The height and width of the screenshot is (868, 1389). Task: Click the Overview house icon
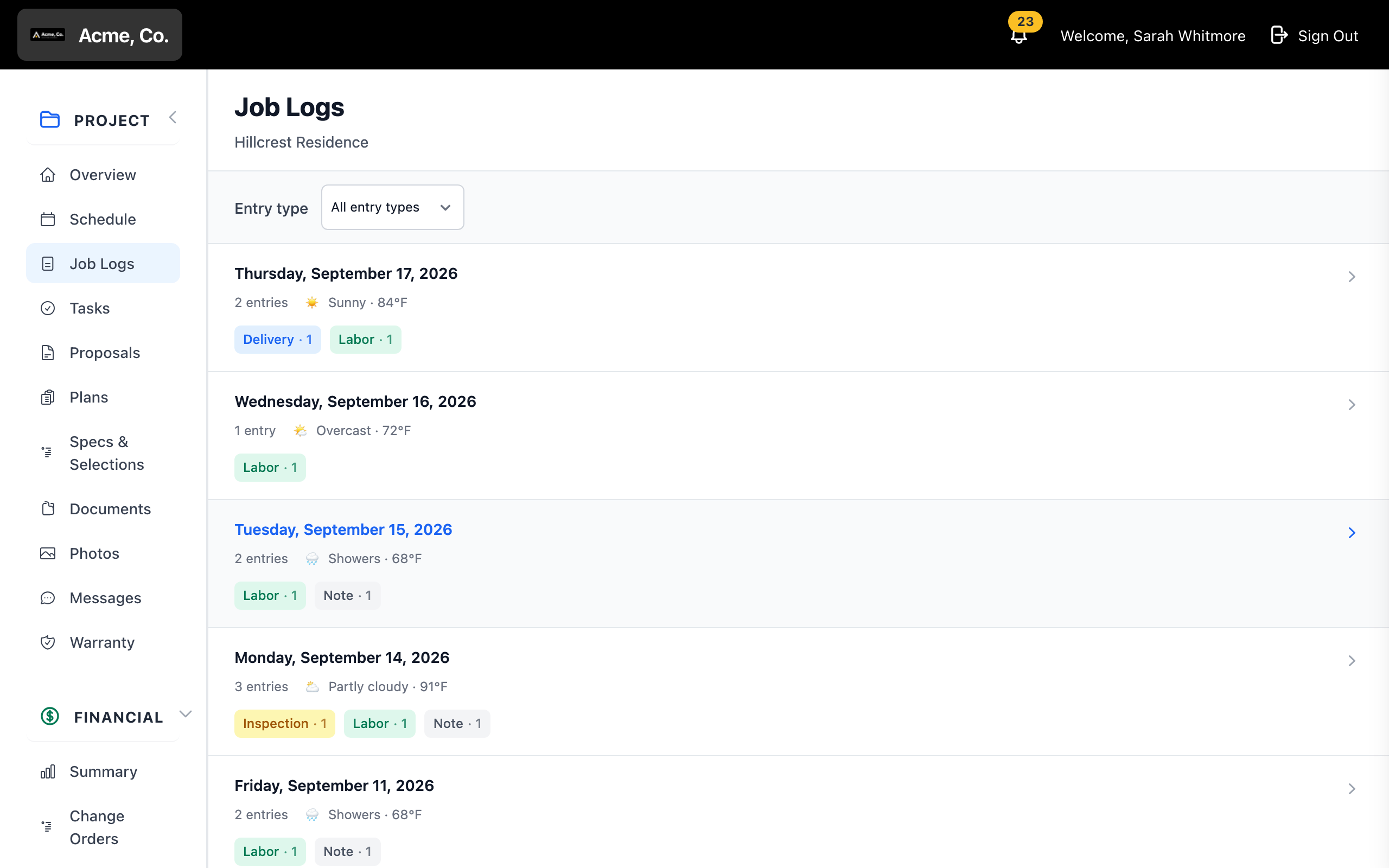tap(48, 175)
